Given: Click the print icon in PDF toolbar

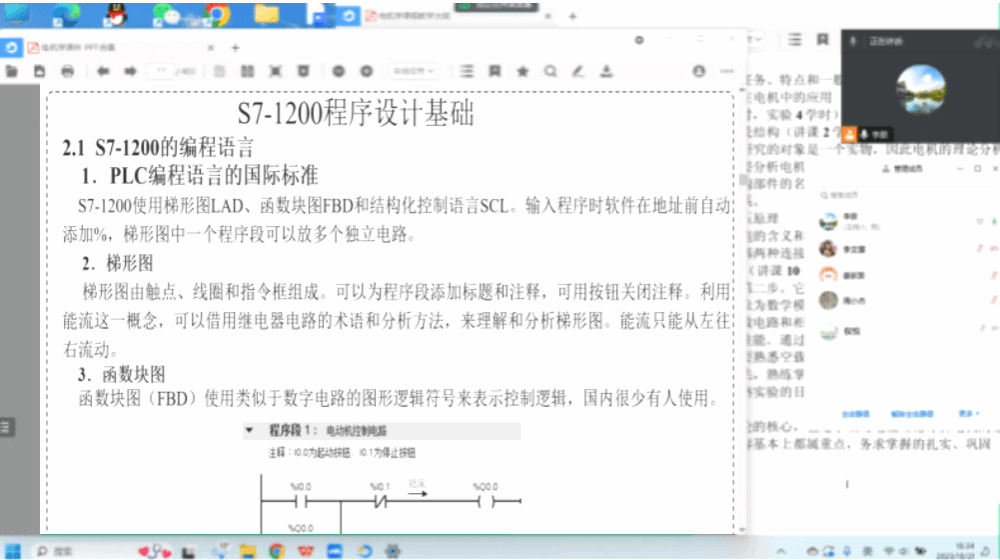Looking at the screenshot, I should click(x=68, y=72).
